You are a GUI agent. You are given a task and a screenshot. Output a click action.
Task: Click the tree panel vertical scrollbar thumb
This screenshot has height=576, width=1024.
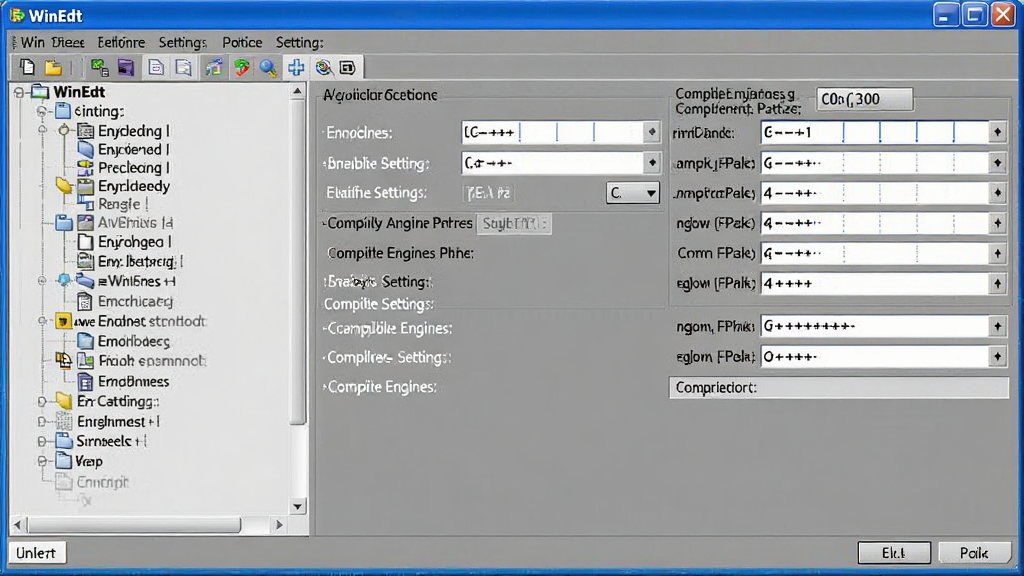coord(298,264)
